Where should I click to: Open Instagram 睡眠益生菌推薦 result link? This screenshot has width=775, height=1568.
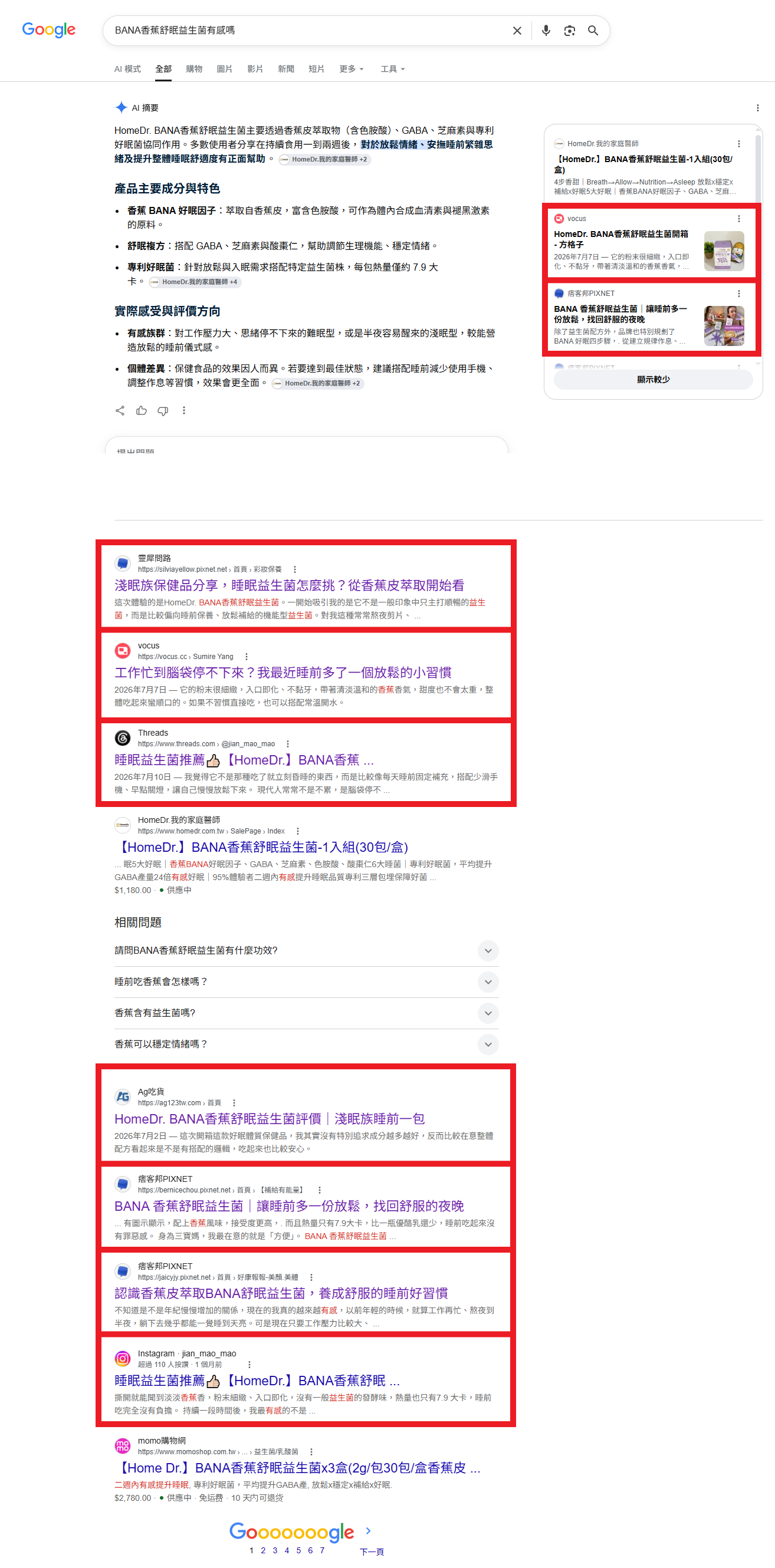[x=258, y=1381]
